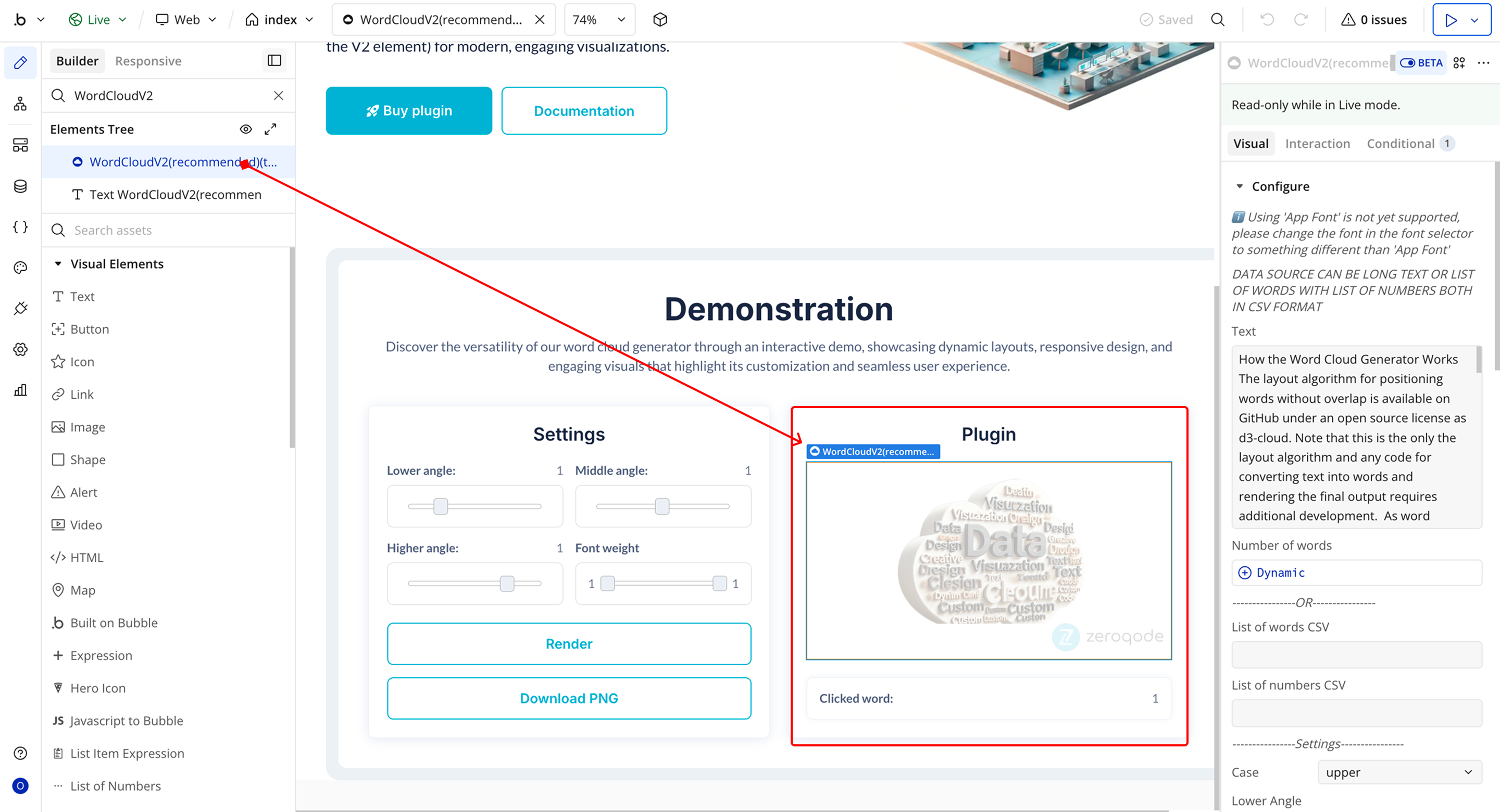Open the Settings gear icon in sidebar
The image size is (1500, 812).
coord(20,349)
